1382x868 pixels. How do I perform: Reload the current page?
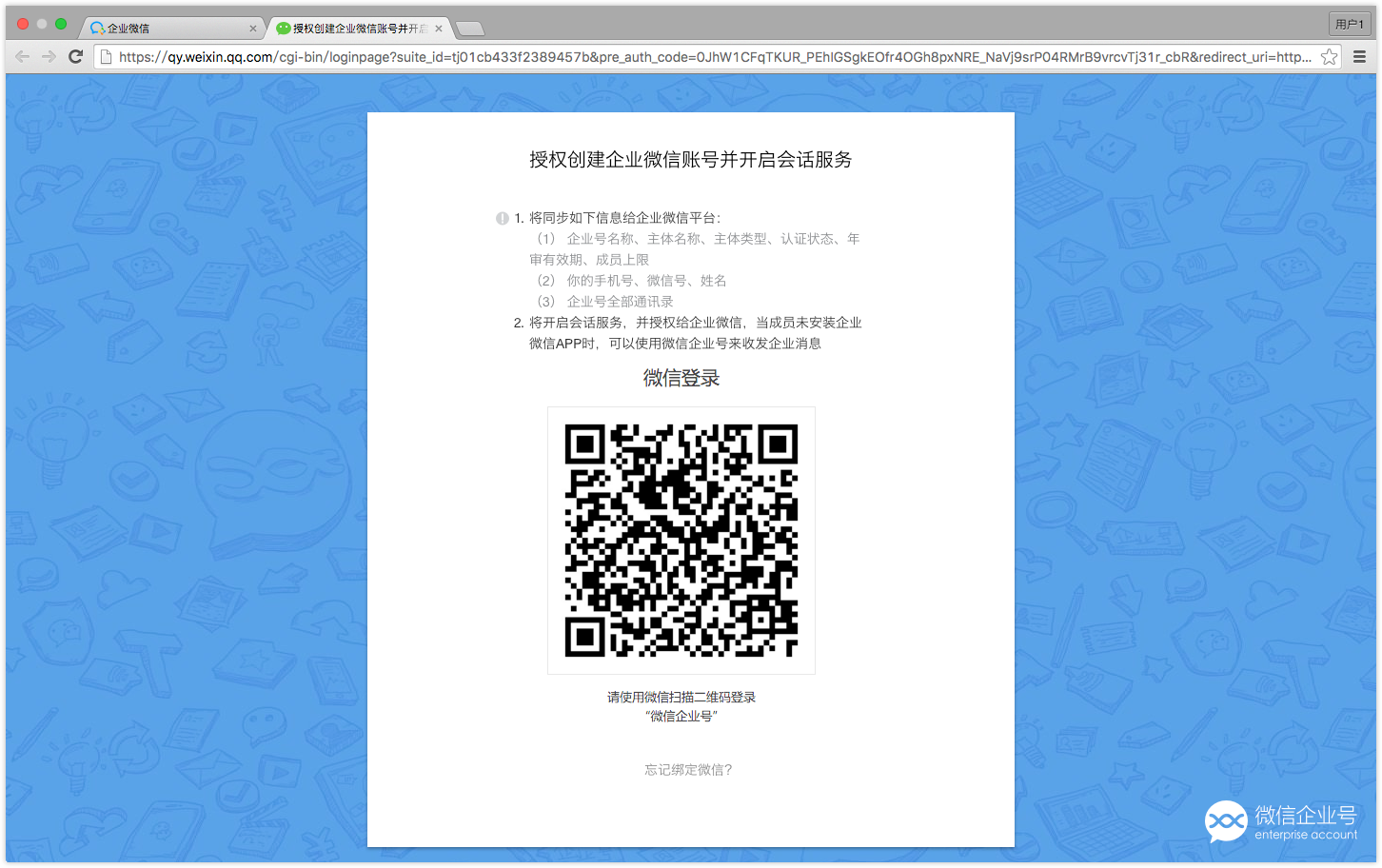pos(76,57)
